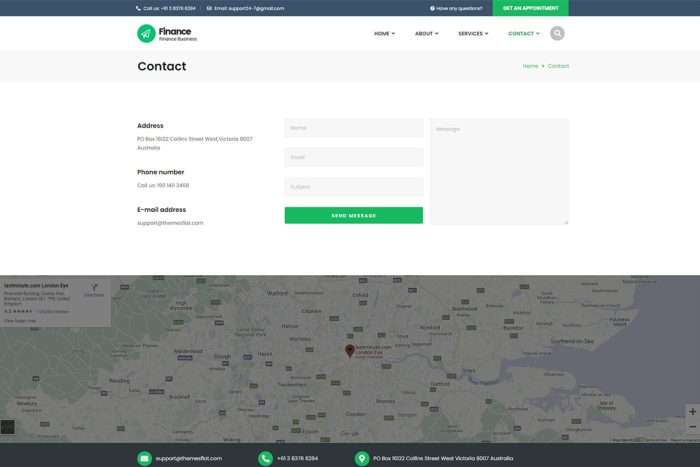Zoom in the map with plus button
Image resolution: width=700 pixels, height=467 pixels.
(x=692, y=412)
